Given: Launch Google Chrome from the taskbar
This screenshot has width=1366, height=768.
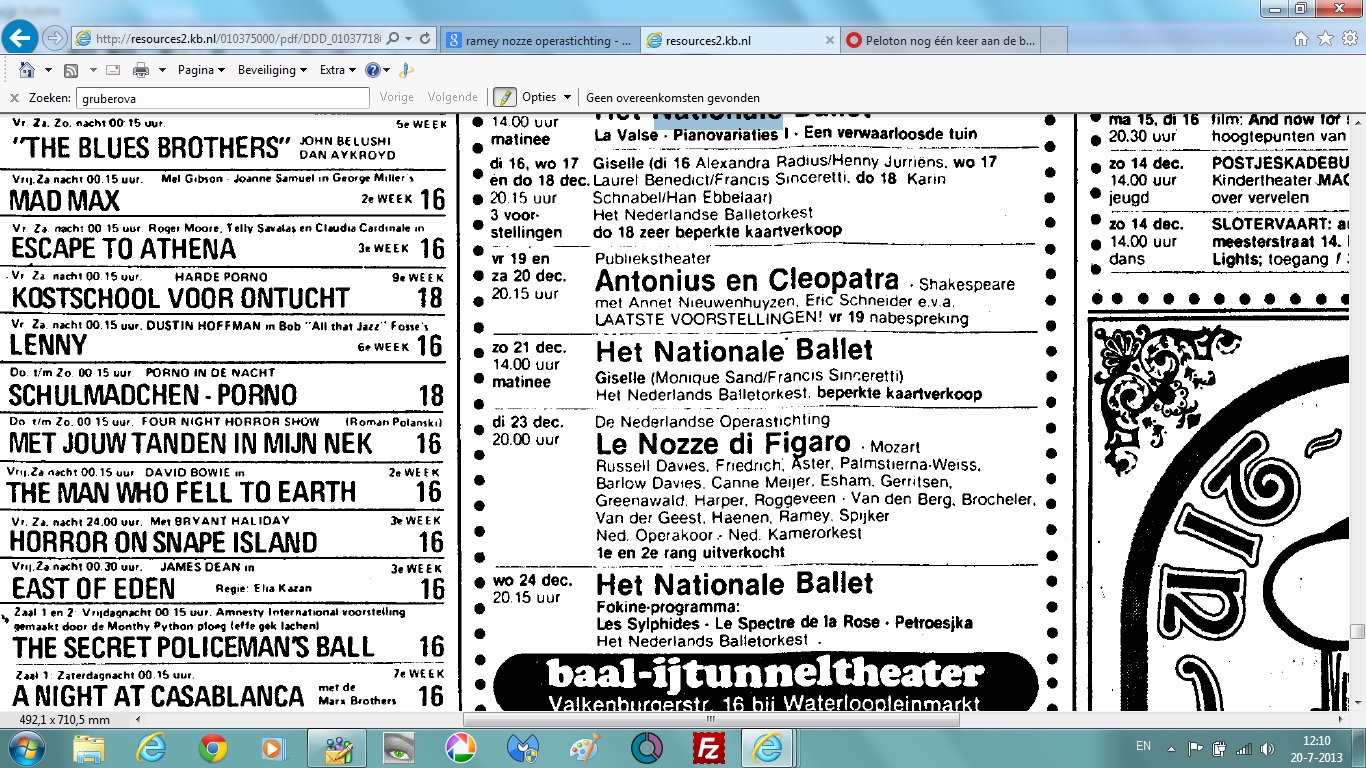Looking at the screenshot, I should pos(212,747).
